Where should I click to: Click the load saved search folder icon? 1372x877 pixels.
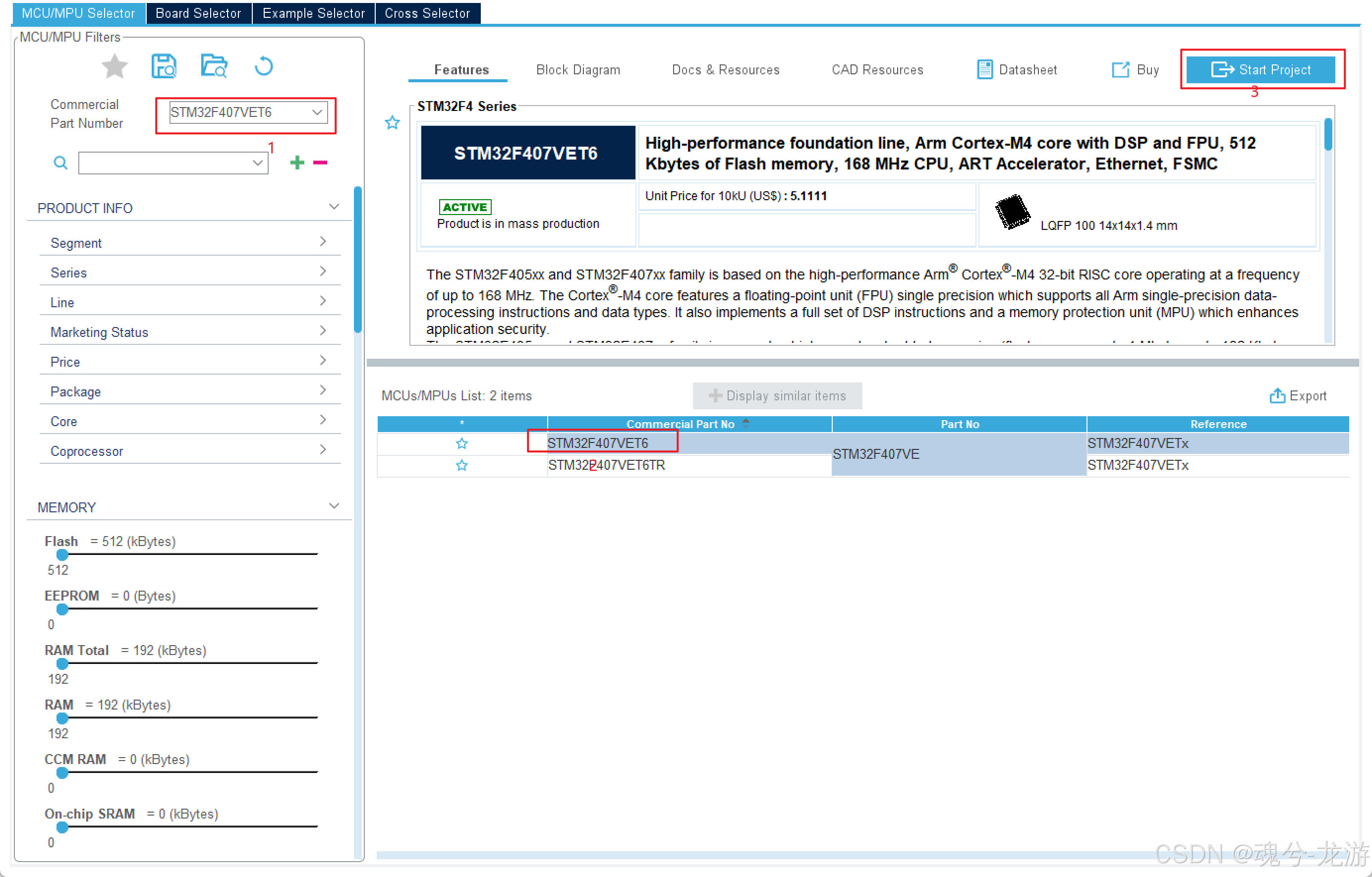(214, 66)
